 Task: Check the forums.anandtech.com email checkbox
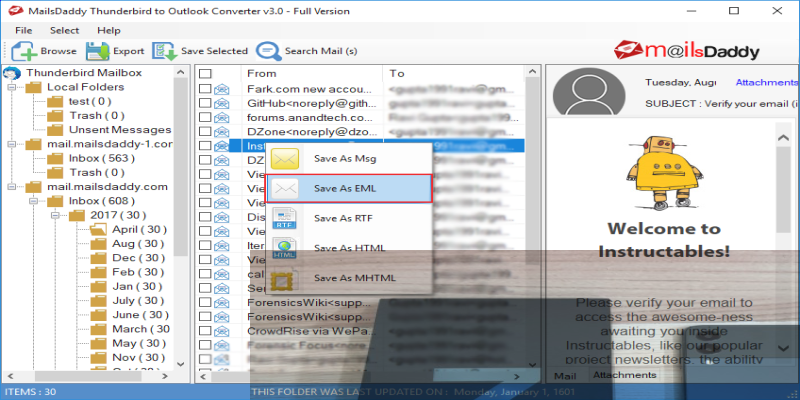[205, 118]
